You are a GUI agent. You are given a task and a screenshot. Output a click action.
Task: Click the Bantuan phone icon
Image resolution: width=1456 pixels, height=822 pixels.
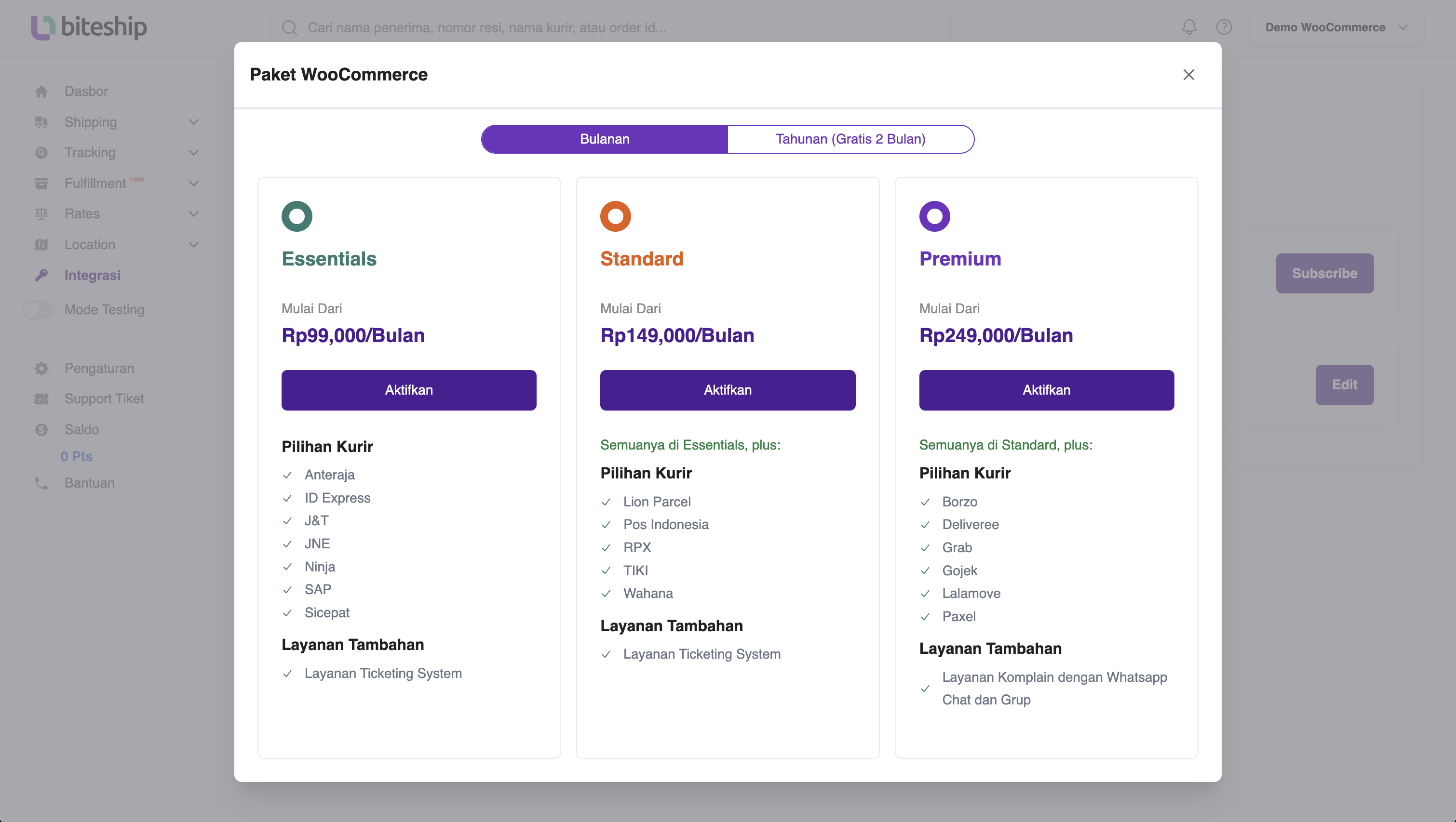coord(41,483)
